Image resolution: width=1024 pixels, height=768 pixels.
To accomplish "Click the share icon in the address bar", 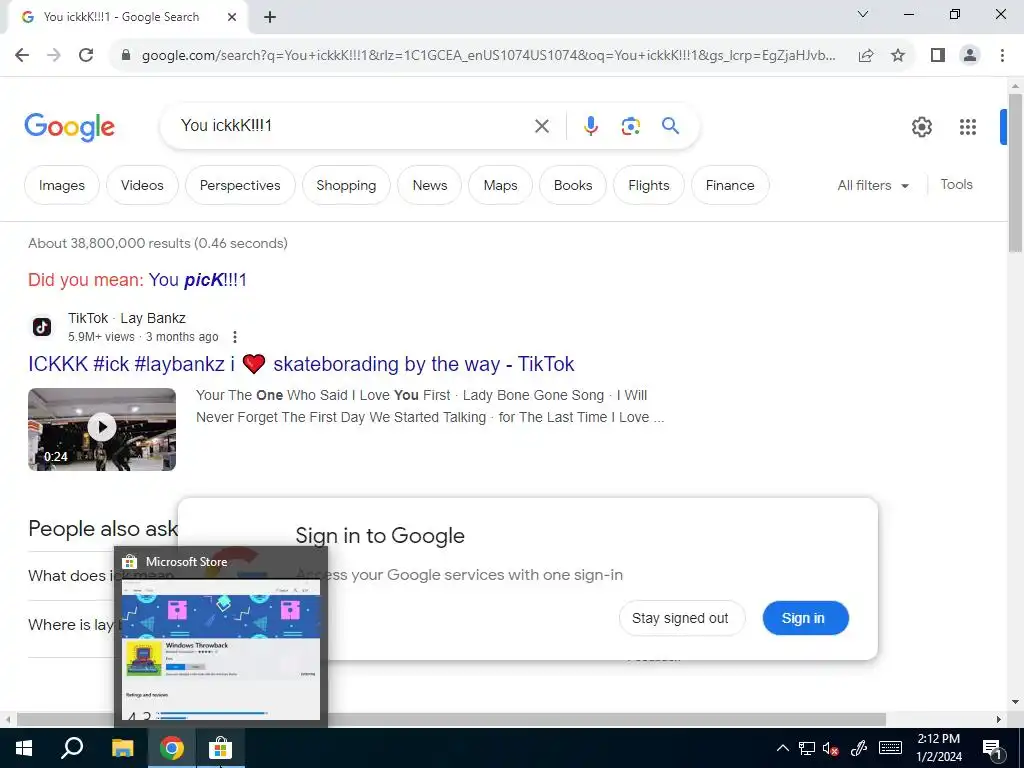I will (x=866, y=56).
